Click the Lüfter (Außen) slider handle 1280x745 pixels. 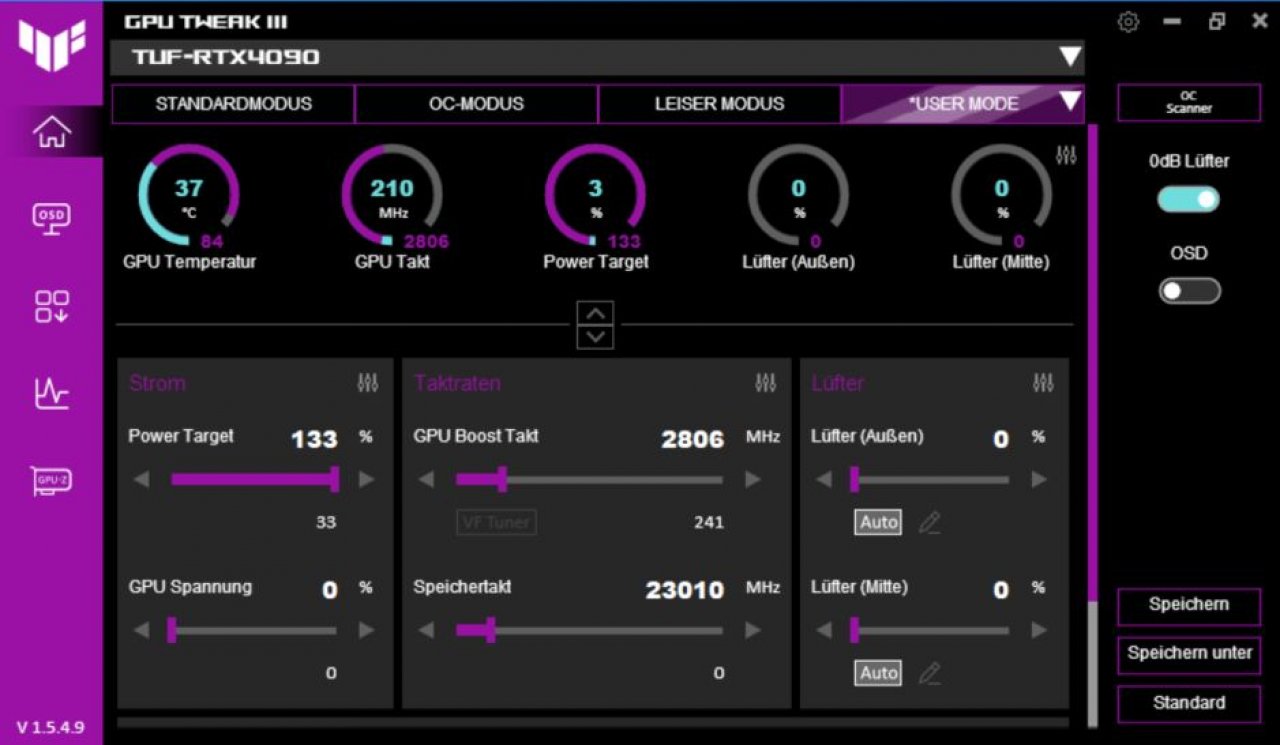tap(854, 480)
